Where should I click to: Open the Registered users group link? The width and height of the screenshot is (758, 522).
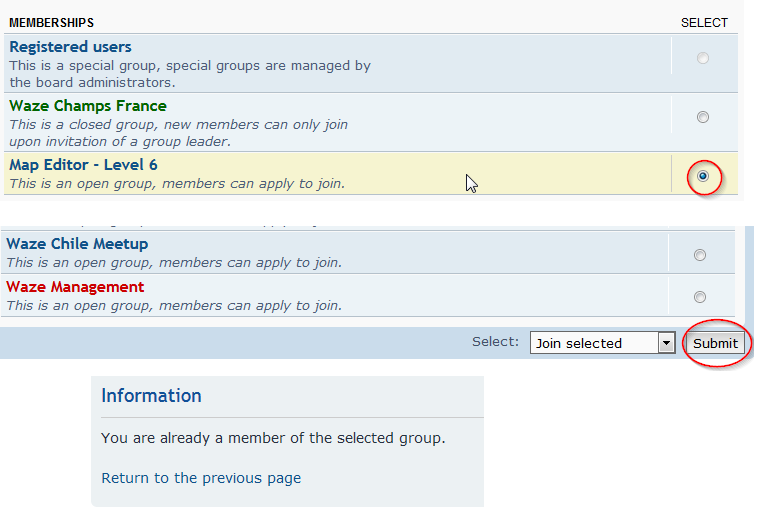(x=70, y=47)
